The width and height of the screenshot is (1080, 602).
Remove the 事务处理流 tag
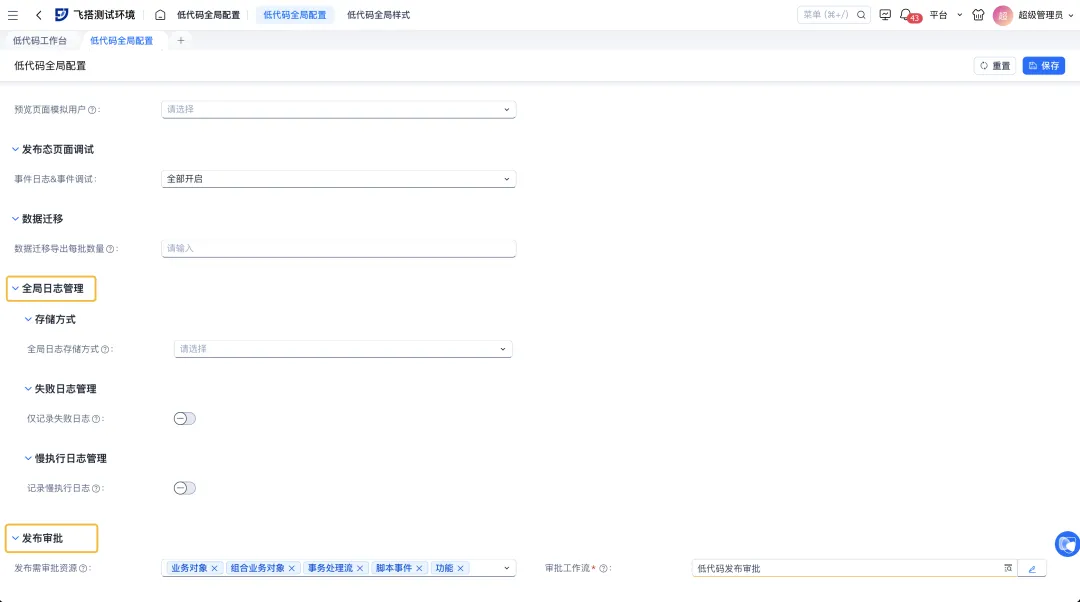(x=360, y=568)
